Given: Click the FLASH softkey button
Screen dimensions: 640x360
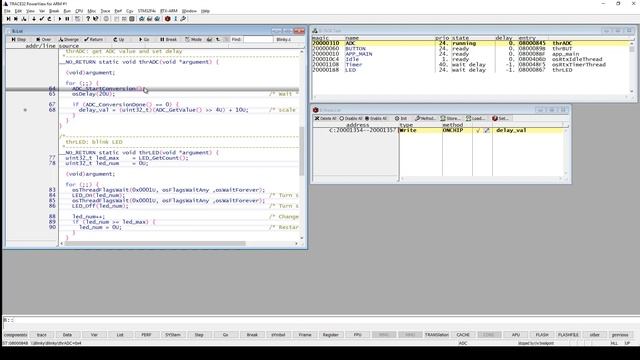Looking at the screenshot, I should pyautogui.click(x=542, y=335).
